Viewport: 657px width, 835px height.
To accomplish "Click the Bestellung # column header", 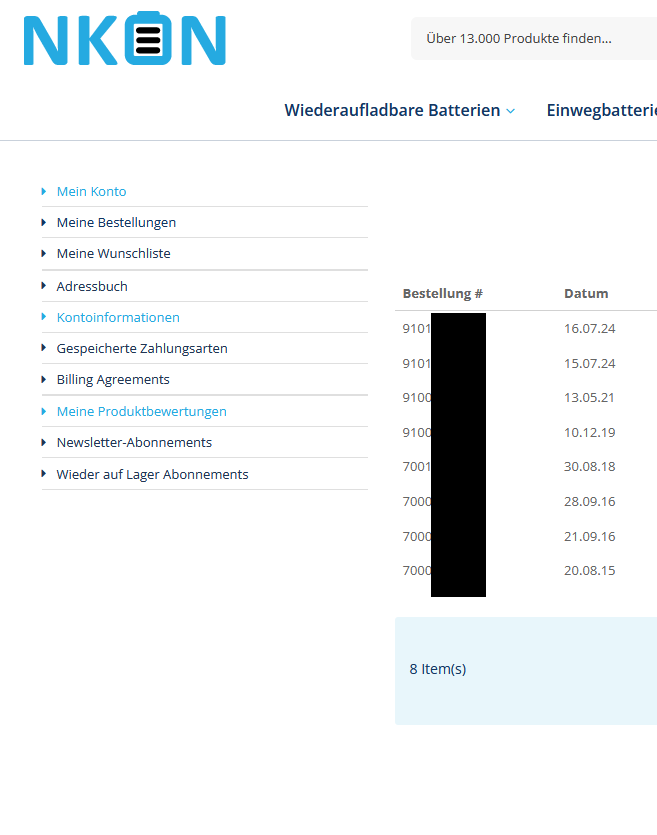I will click(442, 294).
